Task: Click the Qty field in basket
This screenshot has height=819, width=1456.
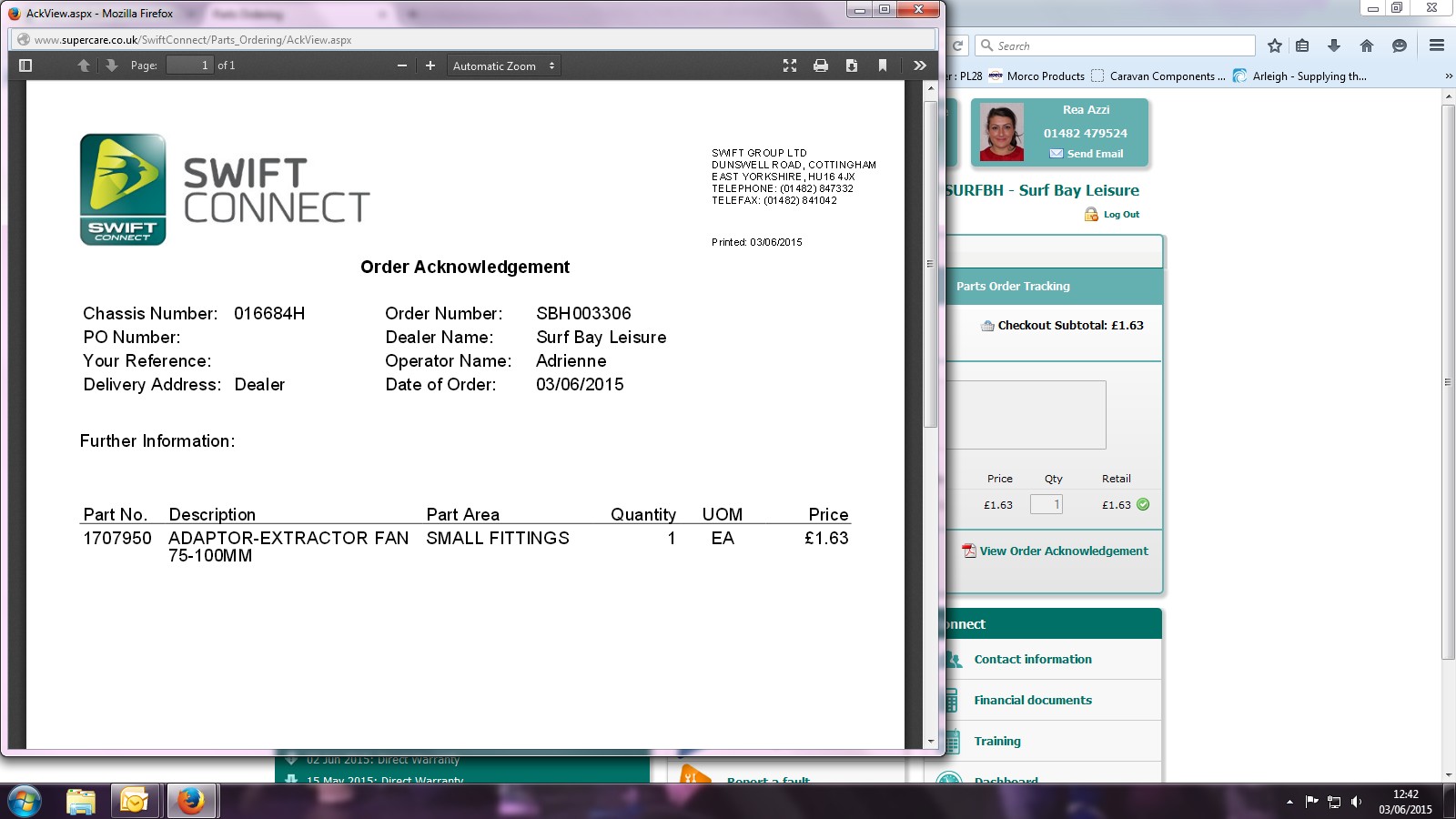Action: 1046,504
